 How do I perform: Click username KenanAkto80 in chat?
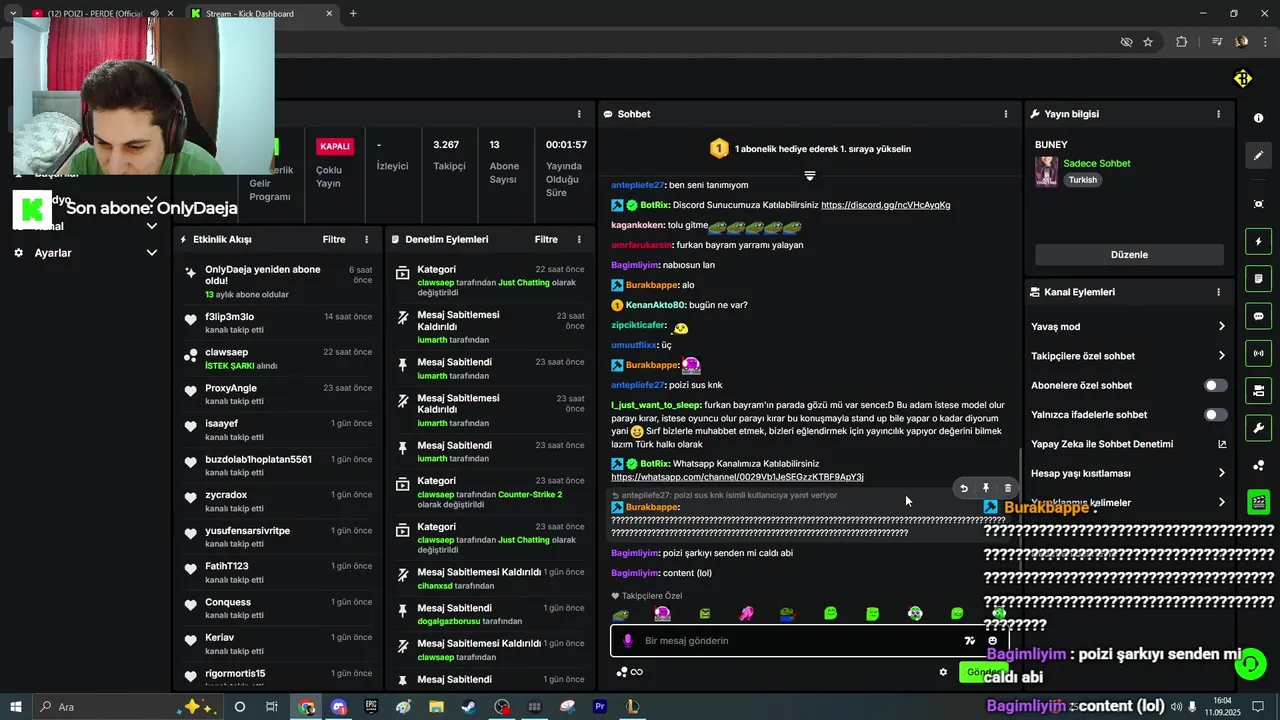click(x=655, y=305)
